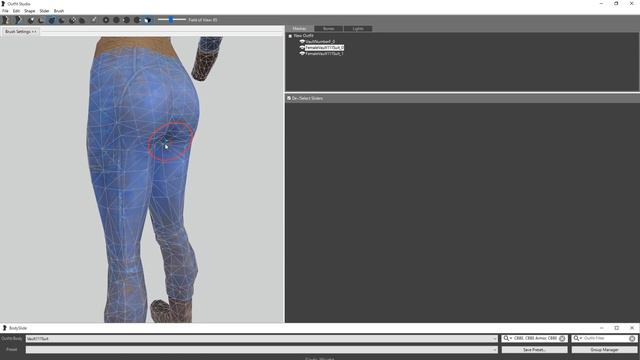Select the Mask brush tool
The height and width of the screenshot is (360, 640).
31,20
